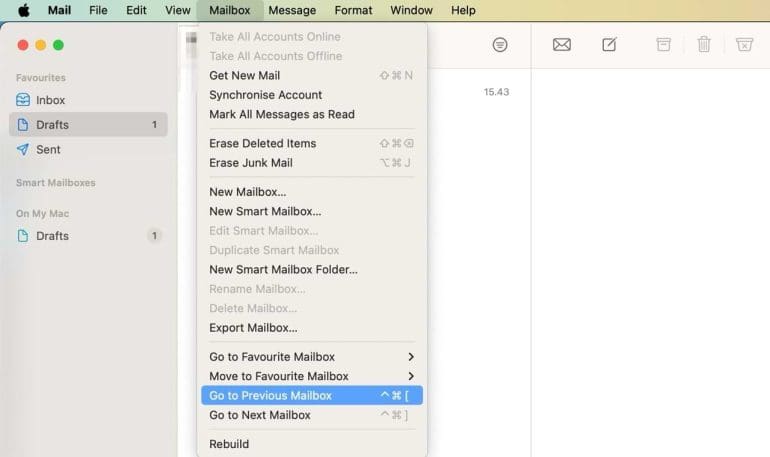Select Sent mailbox in sidebar
770x457 pixels.
[x=88, y=150]
